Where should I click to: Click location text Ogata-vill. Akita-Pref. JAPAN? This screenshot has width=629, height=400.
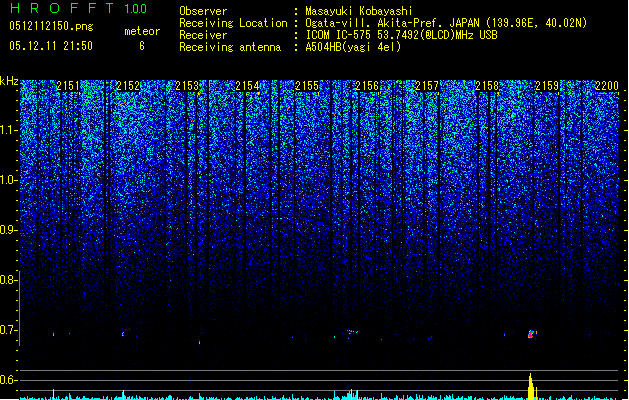(392, 23)
